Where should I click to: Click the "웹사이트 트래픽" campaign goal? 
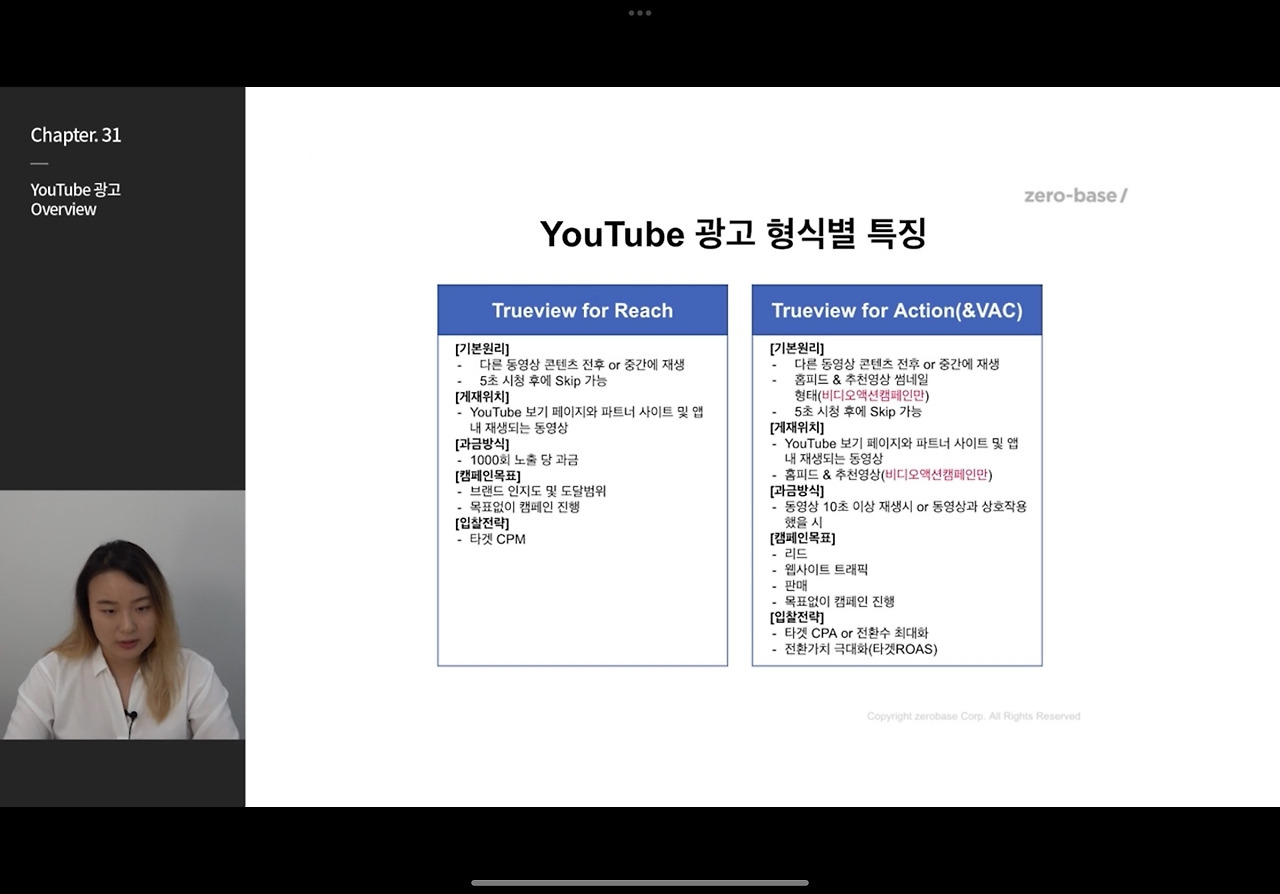pyautogui.click(x=826, y=570)
